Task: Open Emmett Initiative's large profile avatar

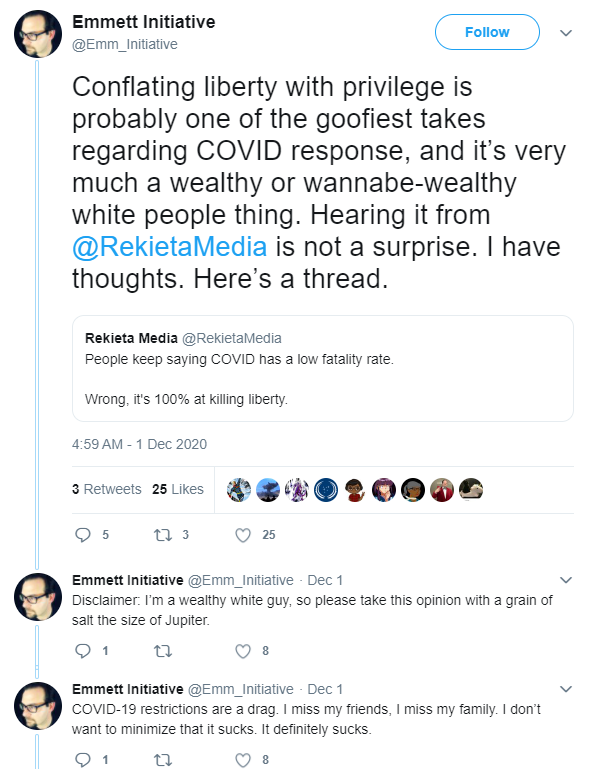Action: tap(38, 34)
